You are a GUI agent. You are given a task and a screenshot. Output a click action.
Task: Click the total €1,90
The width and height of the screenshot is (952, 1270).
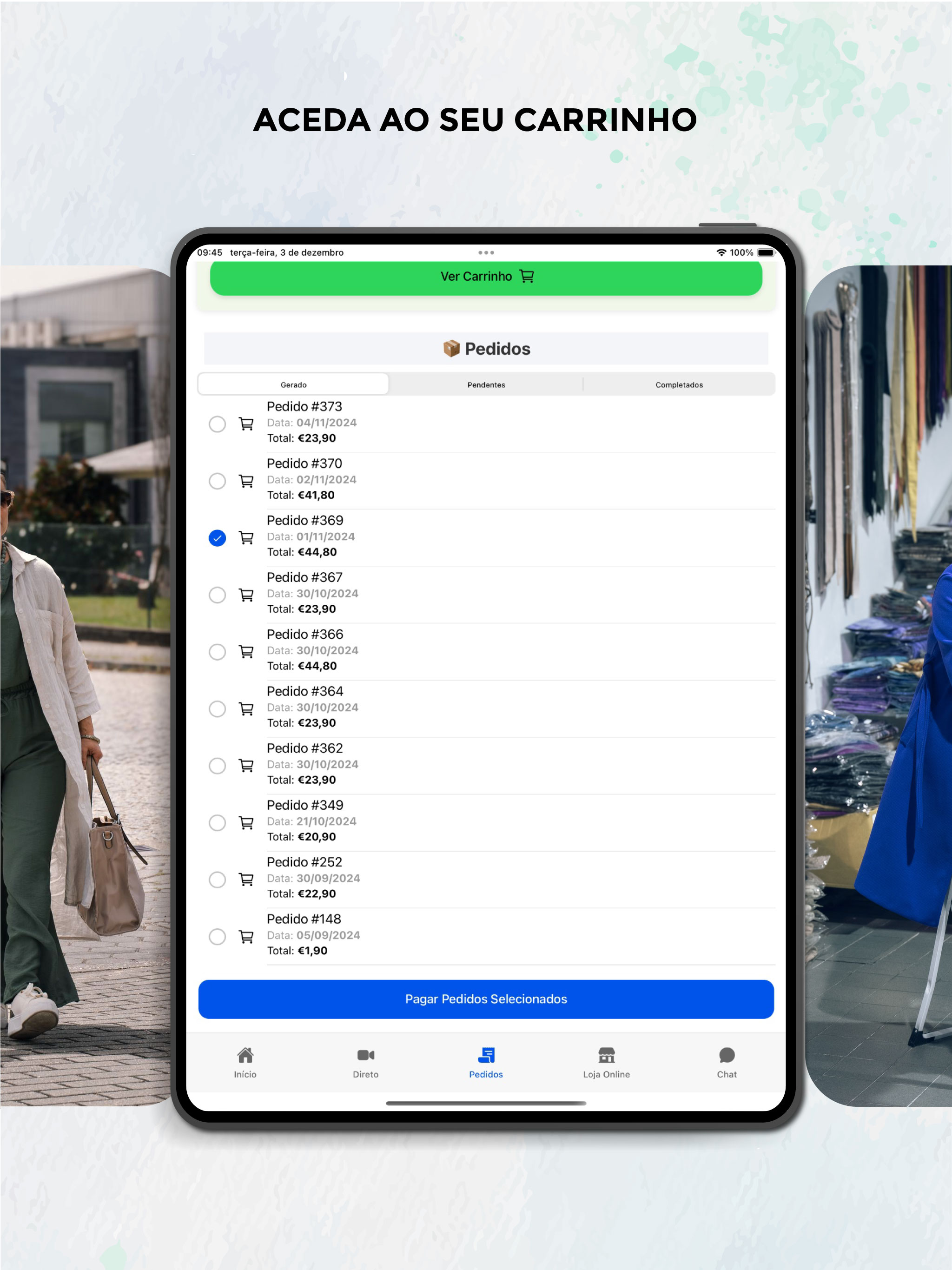tap(312, 950)
